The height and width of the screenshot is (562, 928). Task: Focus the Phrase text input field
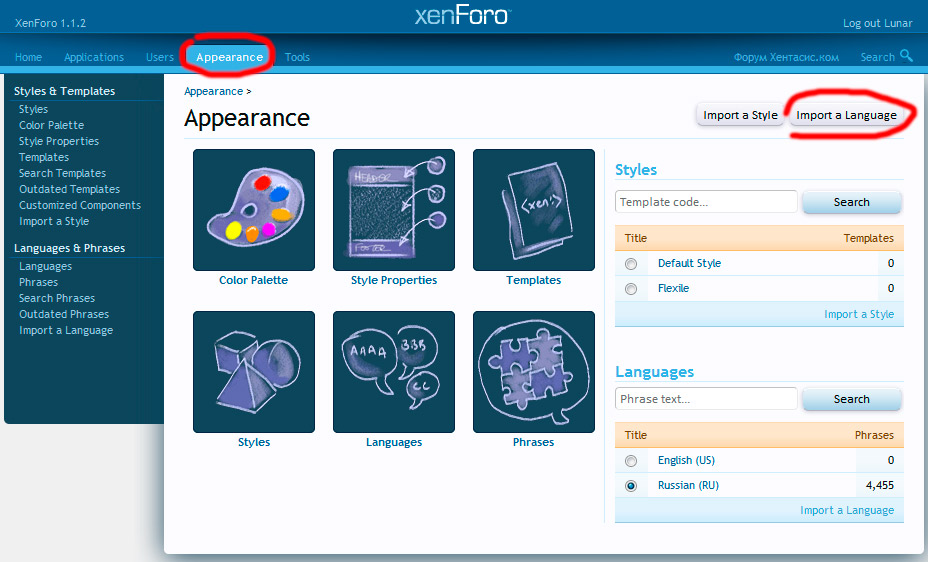pos(706,399)
